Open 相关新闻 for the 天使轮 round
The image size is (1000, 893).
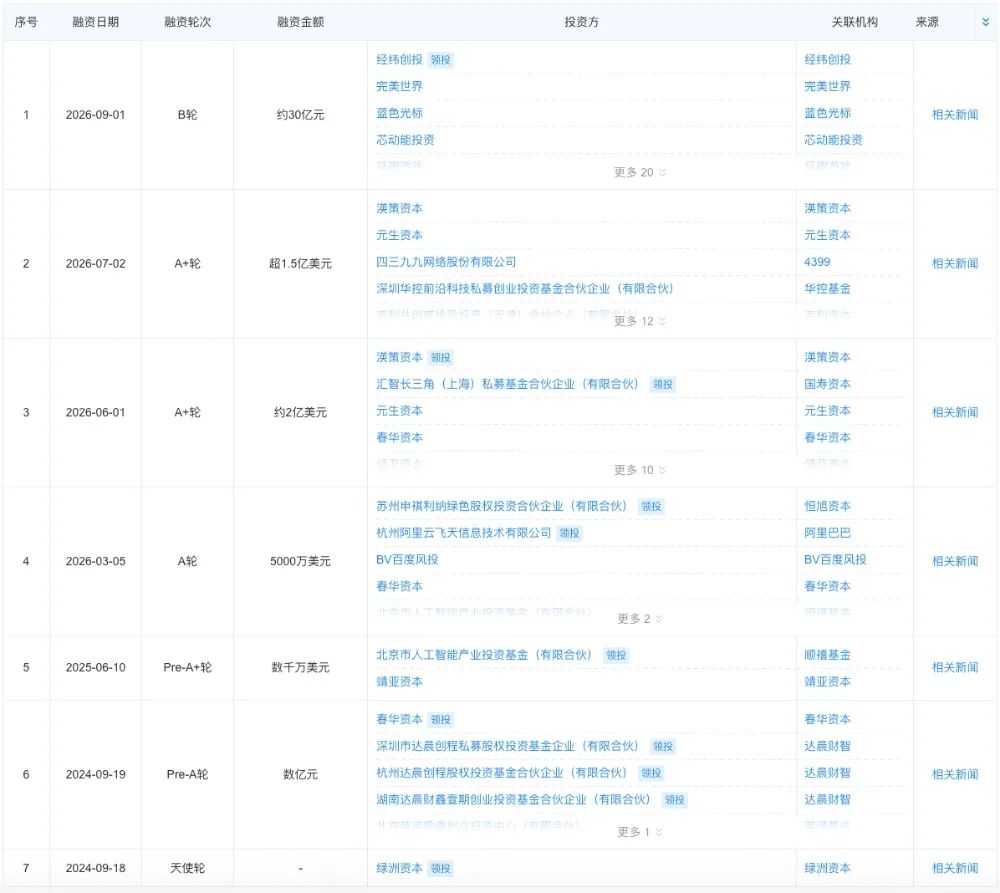pos(955,868)
